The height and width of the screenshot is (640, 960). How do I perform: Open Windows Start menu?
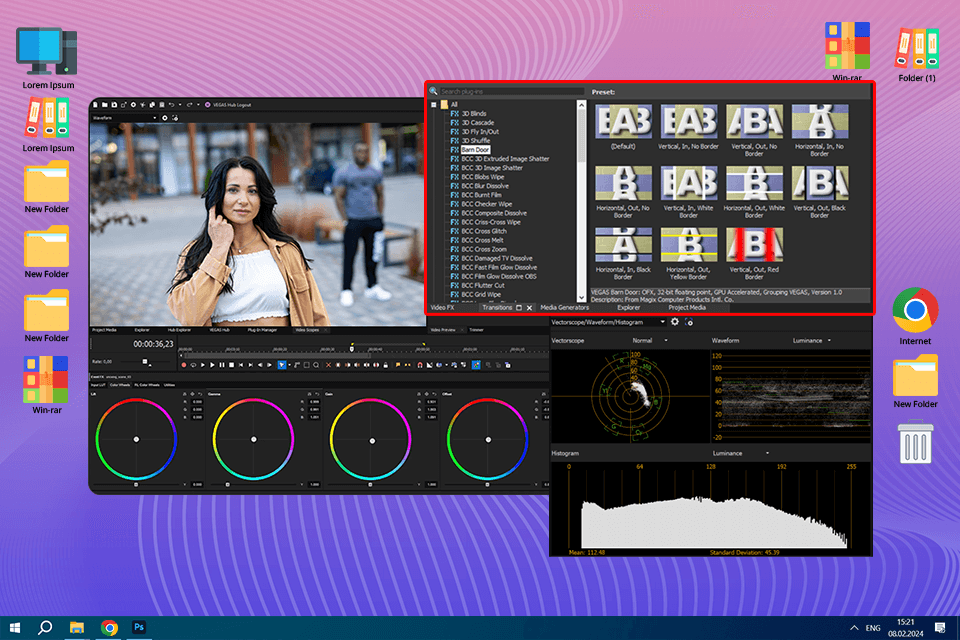click(15, 628)
